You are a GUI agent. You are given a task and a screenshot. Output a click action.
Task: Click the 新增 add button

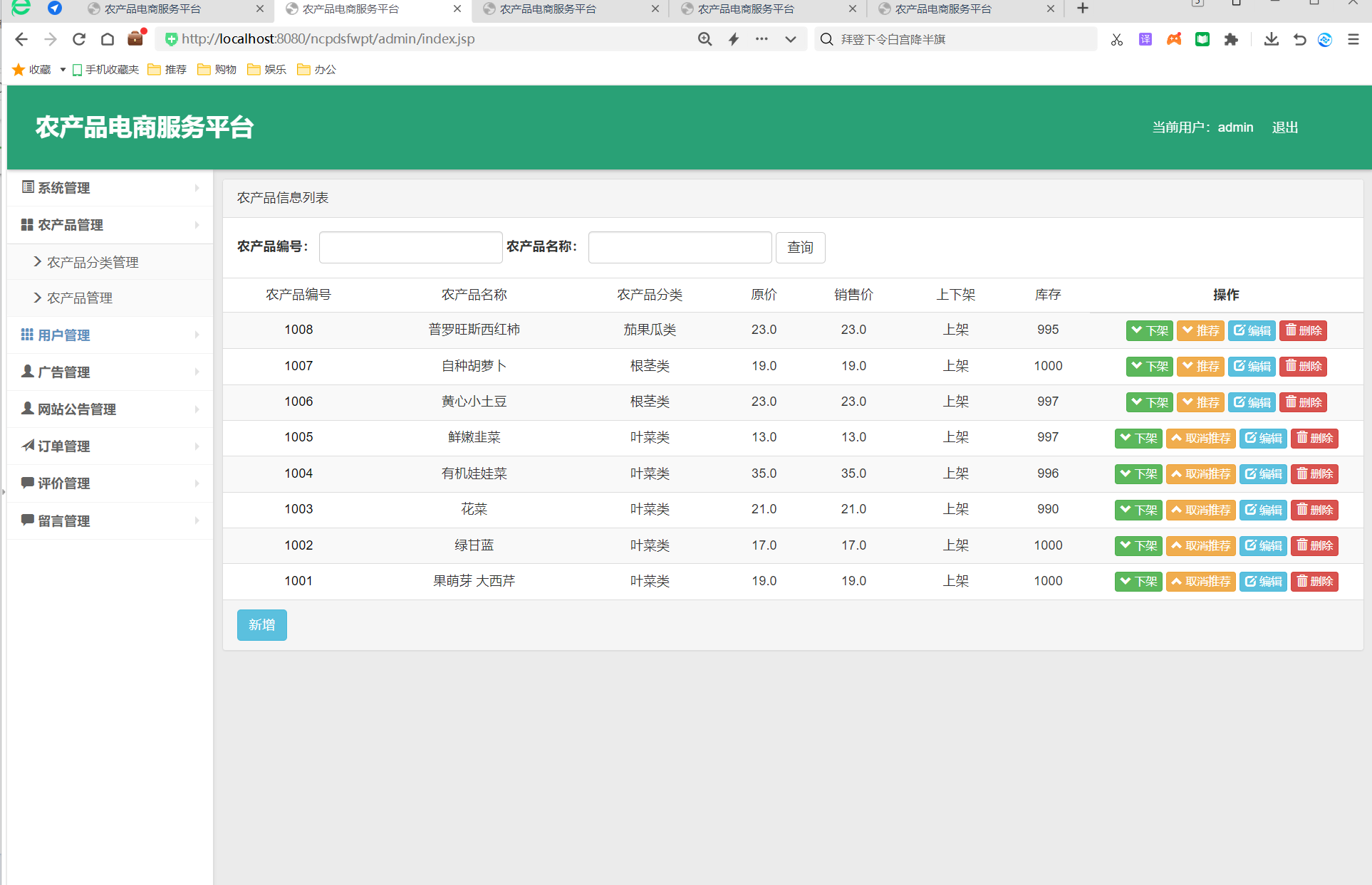[x=261, y=624]
